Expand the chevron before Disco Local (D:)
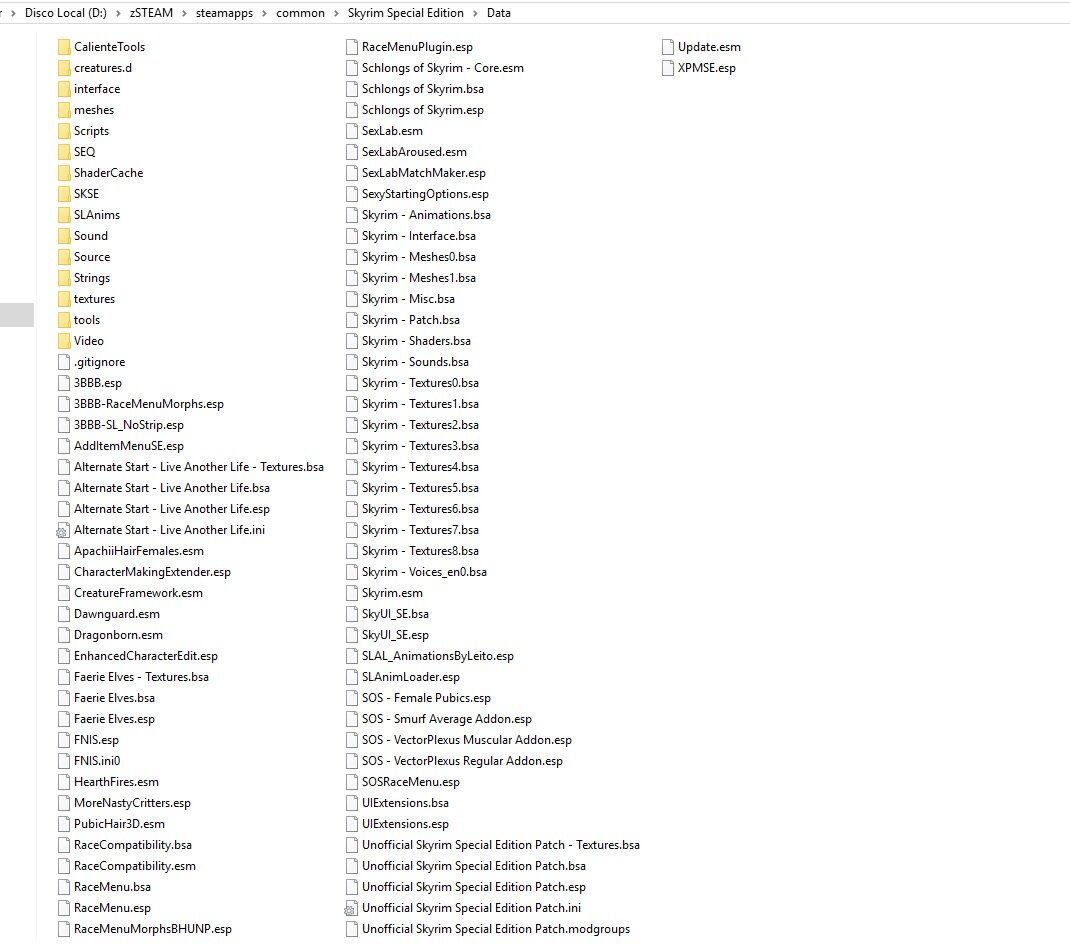Image resolution: width=1070 pixels, height=950 pixels. (x=14, y=13)
